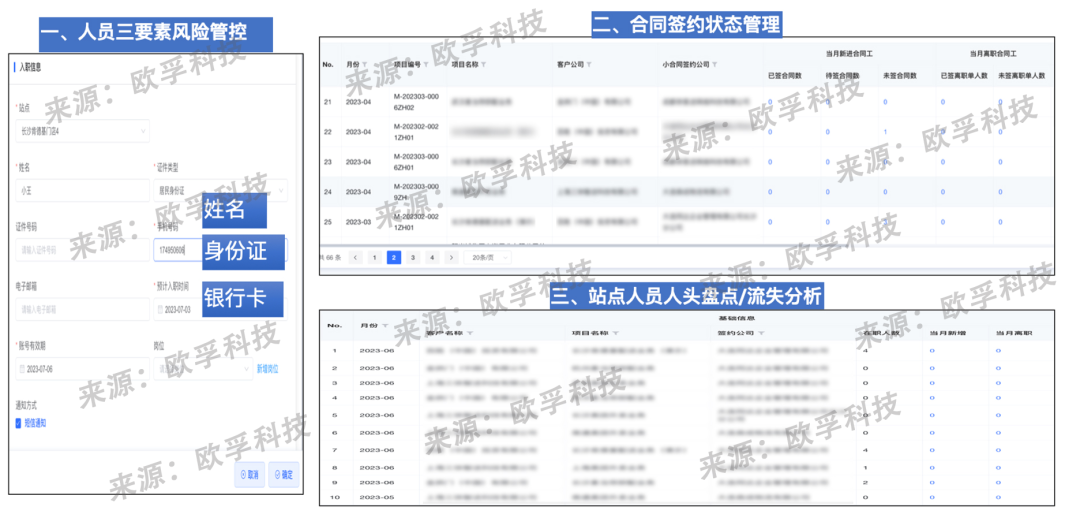Click the 客户名称 filter icon in headcount table
The height and width of the screenshot is (518, 1080).
(x=470, y=333)
